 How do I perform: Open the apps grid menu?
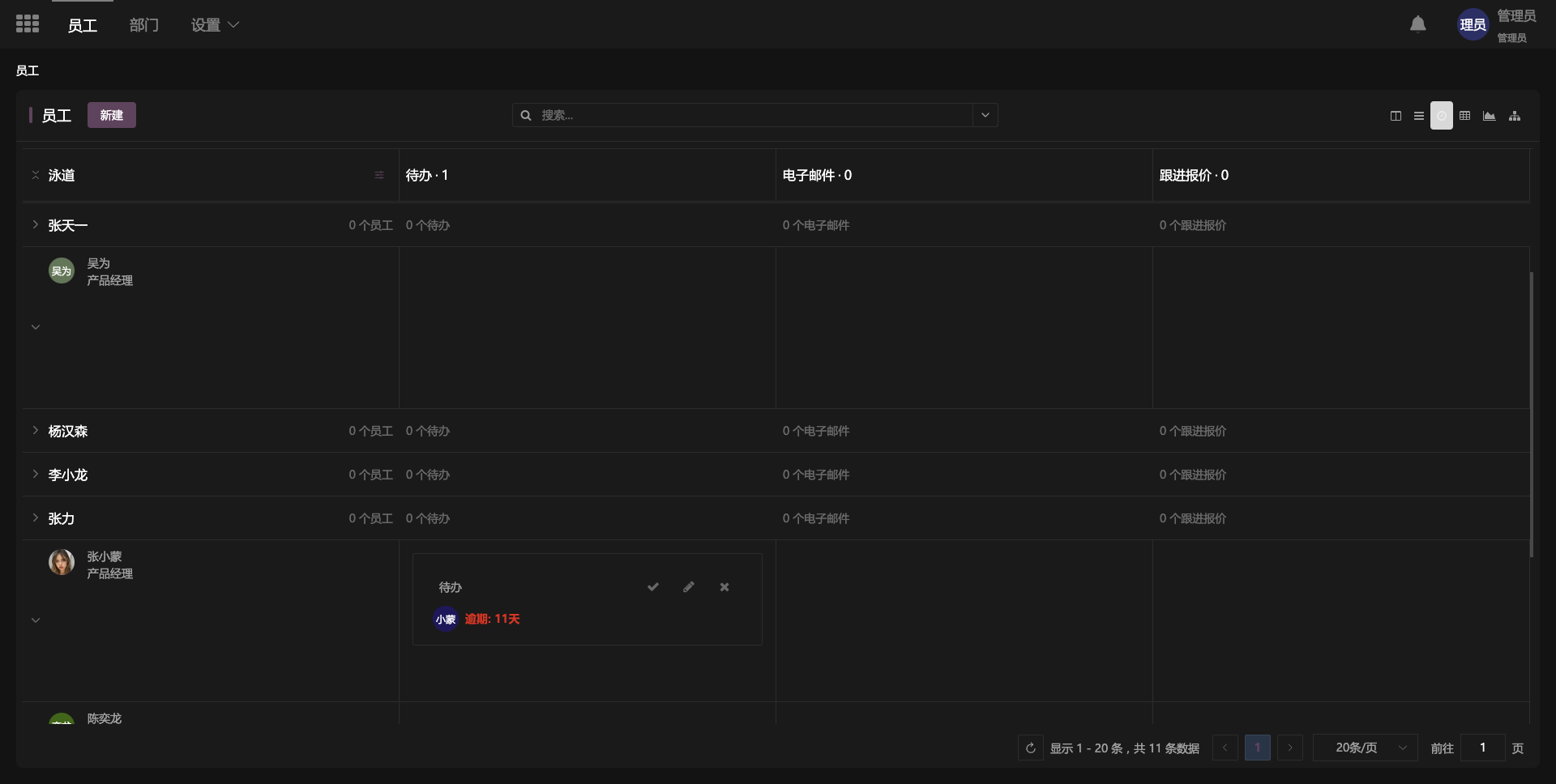tap(28, 24)
